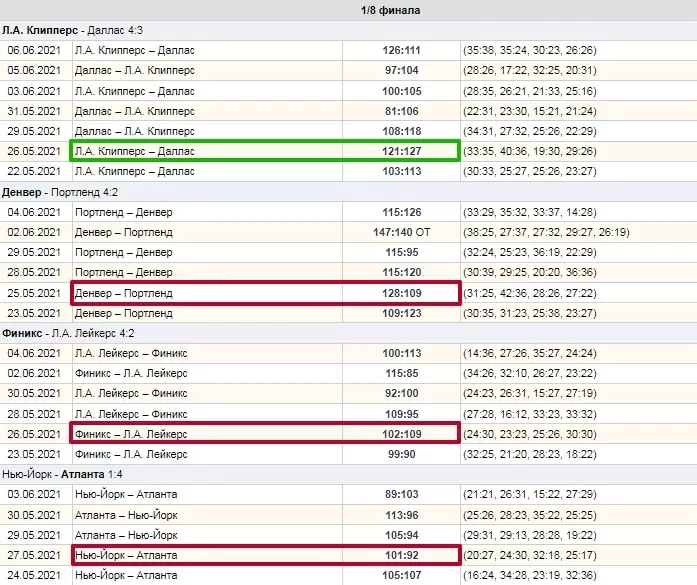This screenshot has width=697, height=585.
Task: Click the date 30.05.2021 in the Л.А. Лейкерс – Финикс row
Action: pos(34,393)
